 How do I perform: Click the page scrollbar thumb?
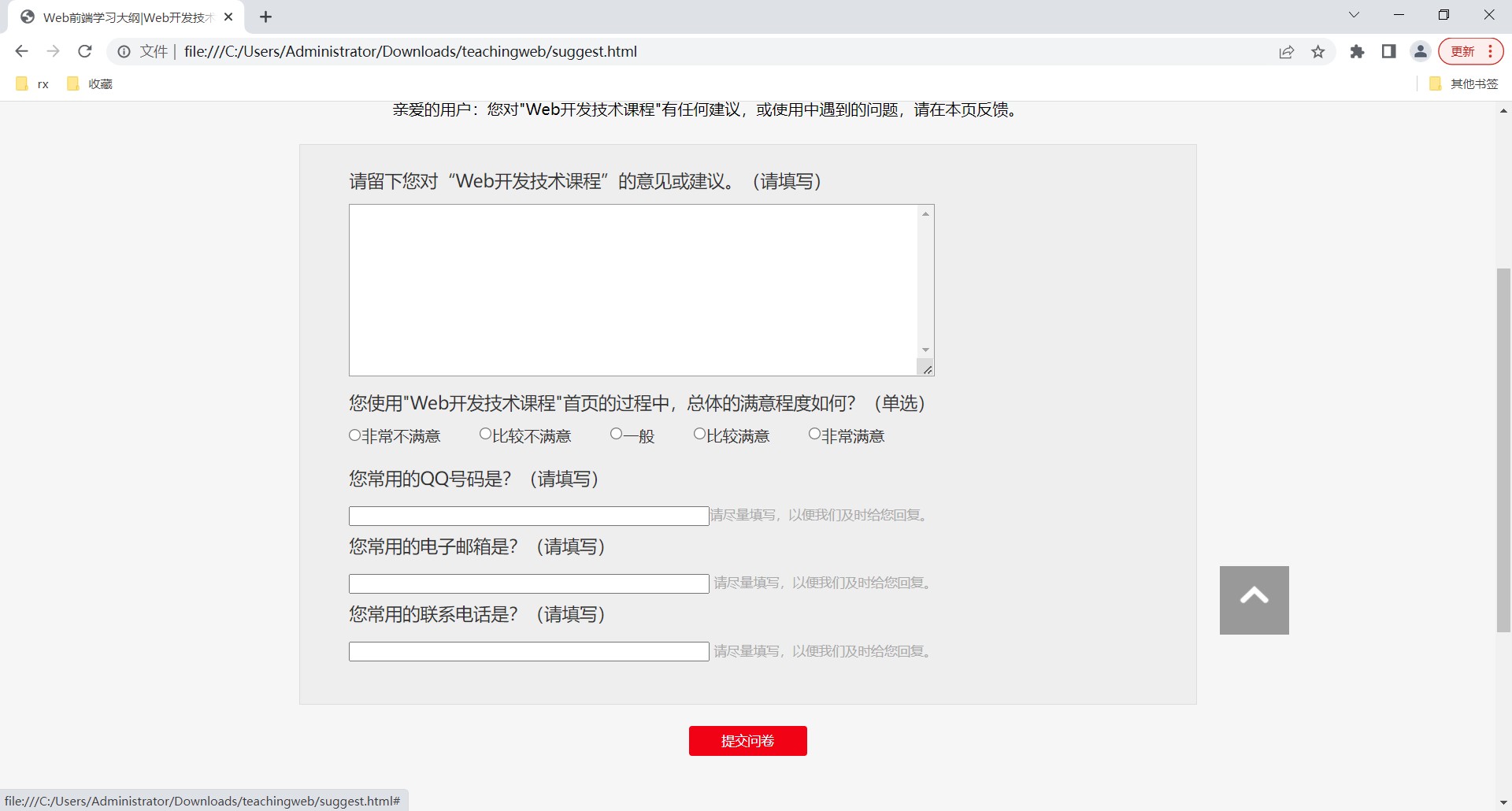coord(1503,450)
